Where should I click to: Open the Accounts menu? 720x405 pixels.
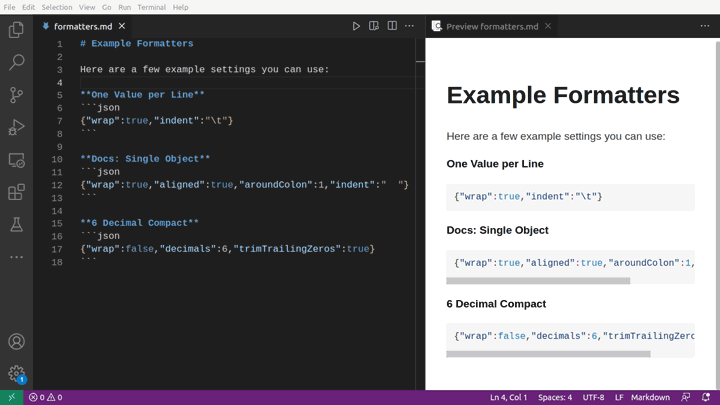click(x=16, y=342)
